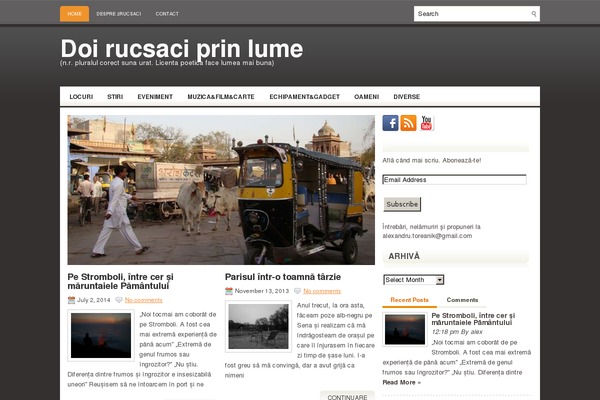Open the RSS feed icon
This screenshot has height=400, width=600.
click(408, 123)
